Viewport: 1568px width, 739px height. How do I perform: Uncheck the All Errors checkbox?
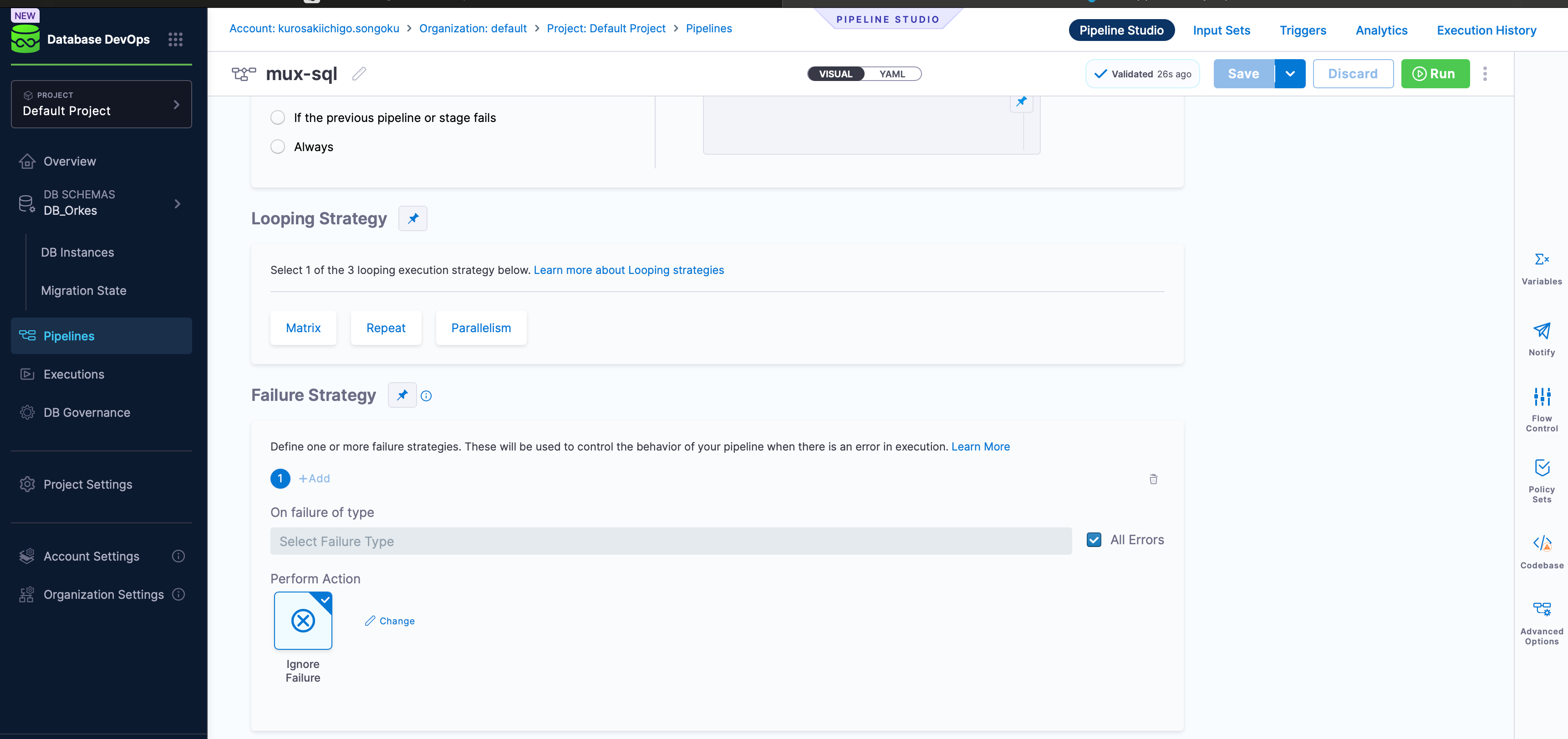point(1094,540)
